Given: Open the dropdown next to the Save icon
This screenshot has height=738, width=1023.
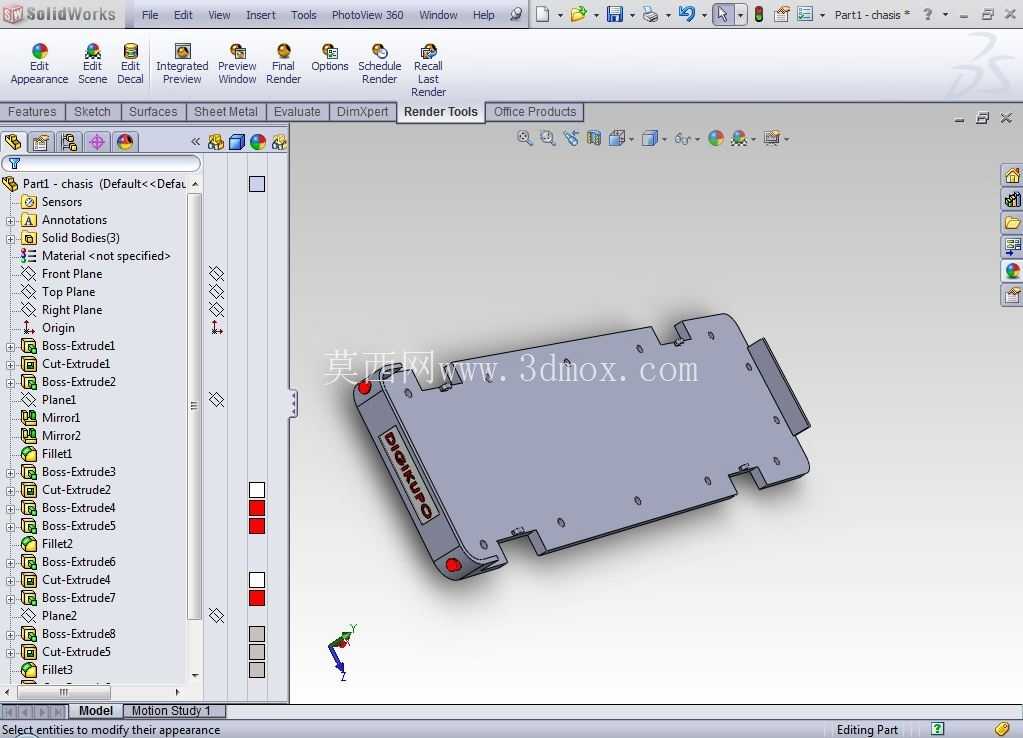Looking at the screenshot, I should [632, 14].
